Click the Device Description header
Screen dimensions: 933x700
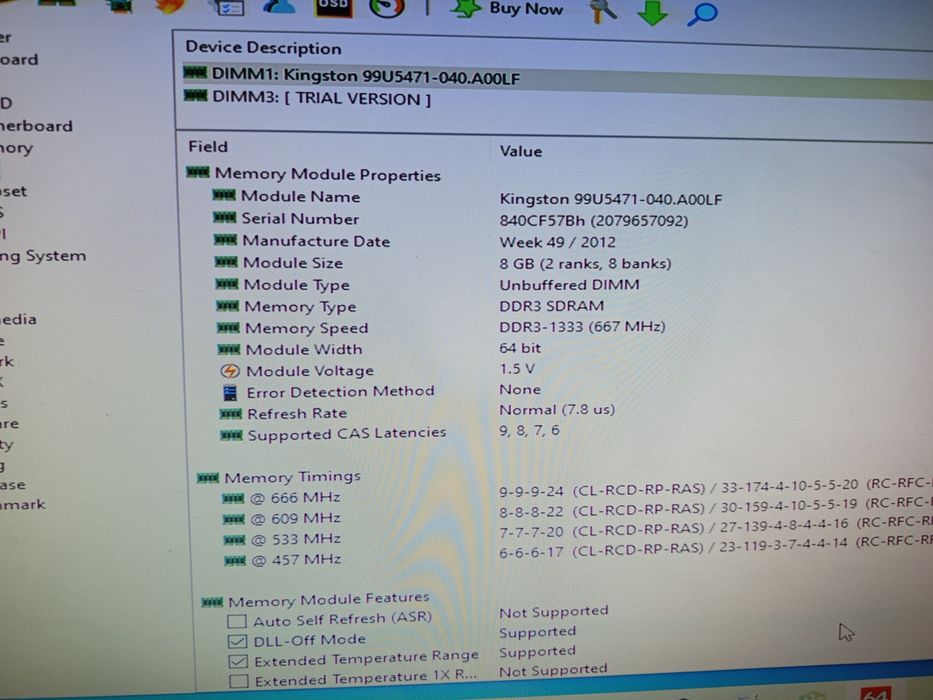click(x=263, y=48)
